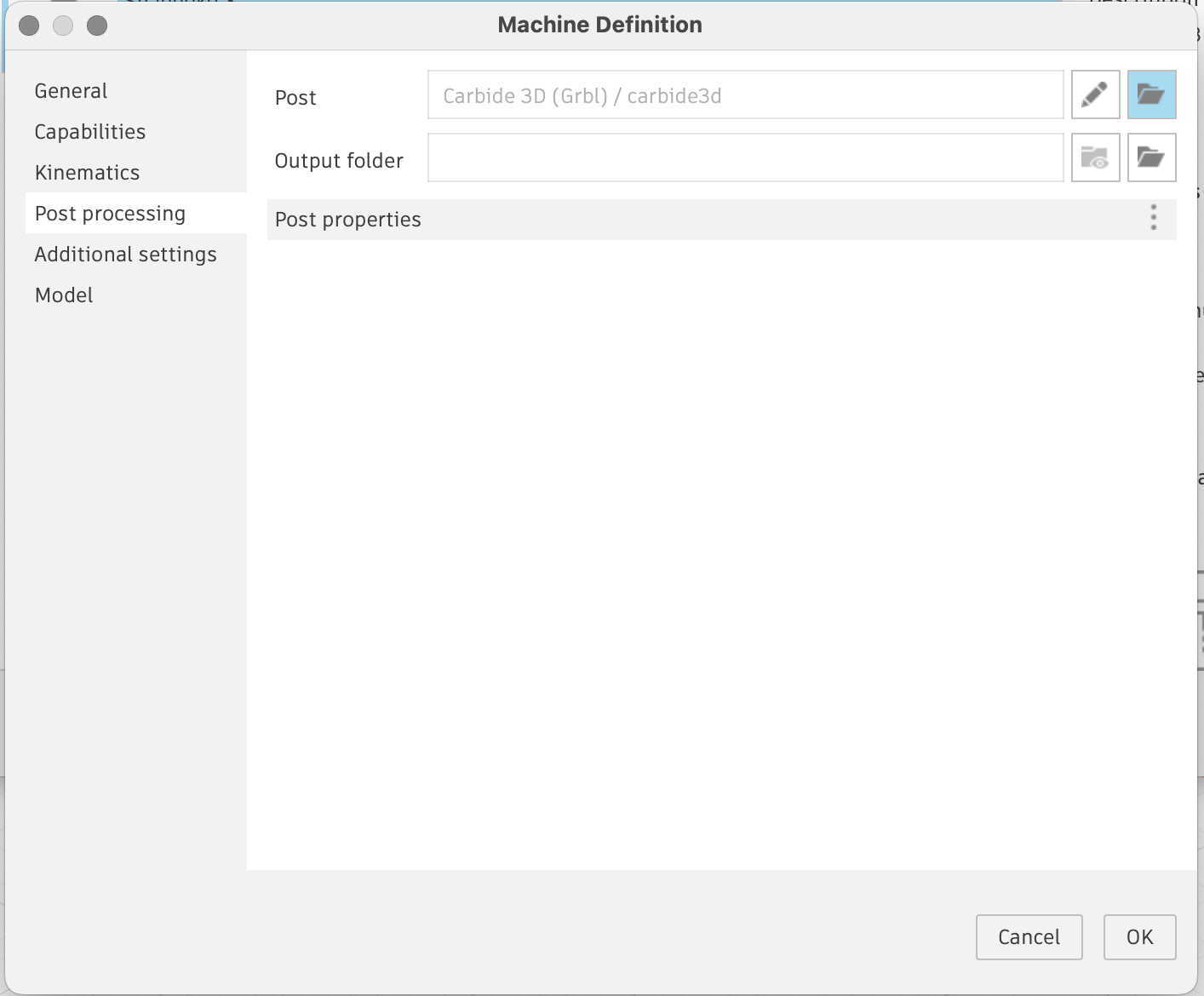Click the Machine Definition title text
The width and height of the screenshot is (1204, 996).
tap(600, 25)
